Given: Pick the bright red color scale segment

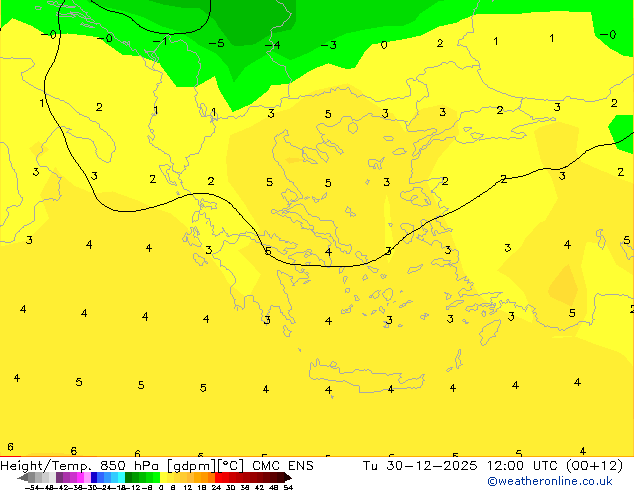Looking at the screenshot, I should tap(218, 477).
